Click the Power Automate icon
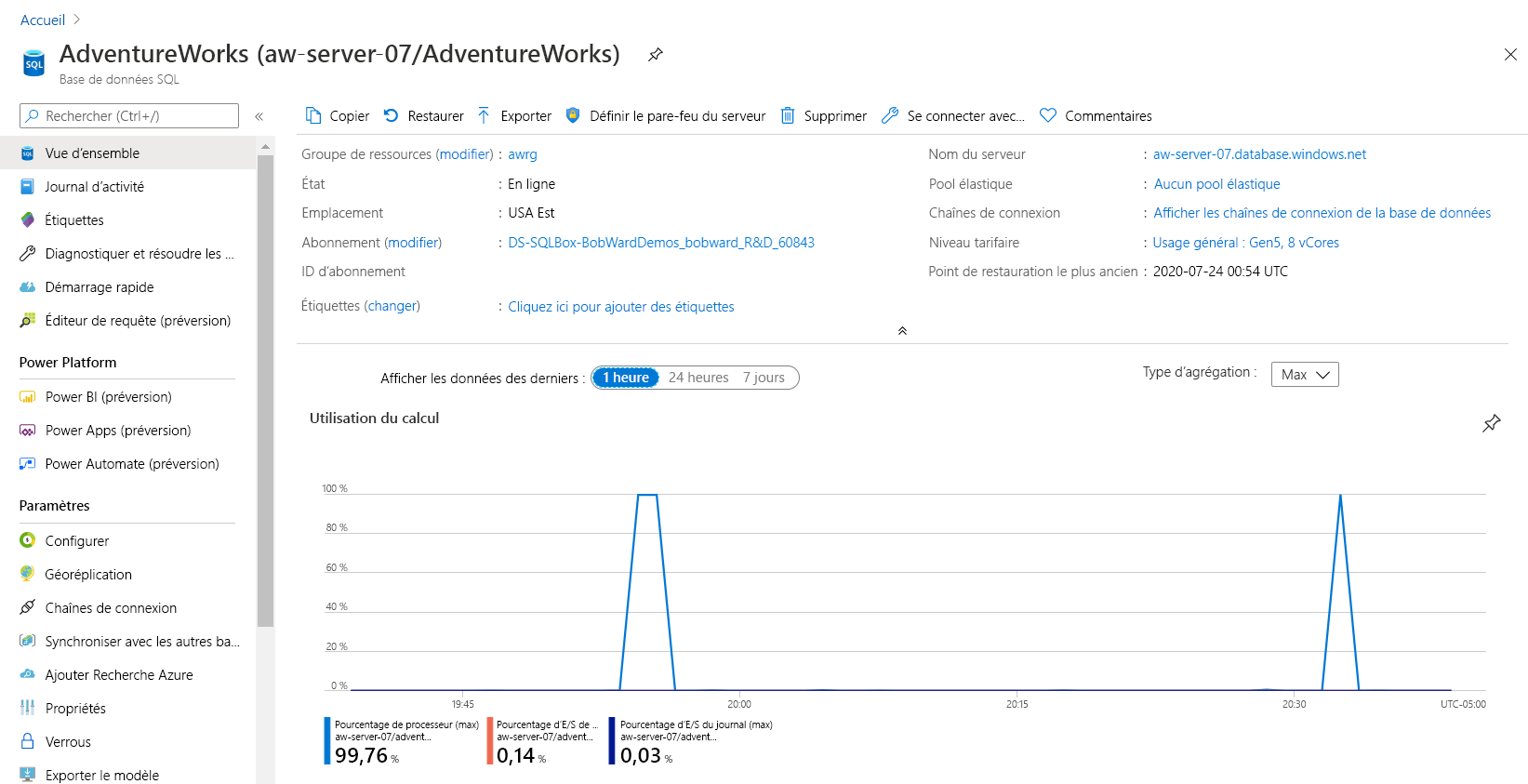This screenshot has width=1528, height=784. coord(28,464)
